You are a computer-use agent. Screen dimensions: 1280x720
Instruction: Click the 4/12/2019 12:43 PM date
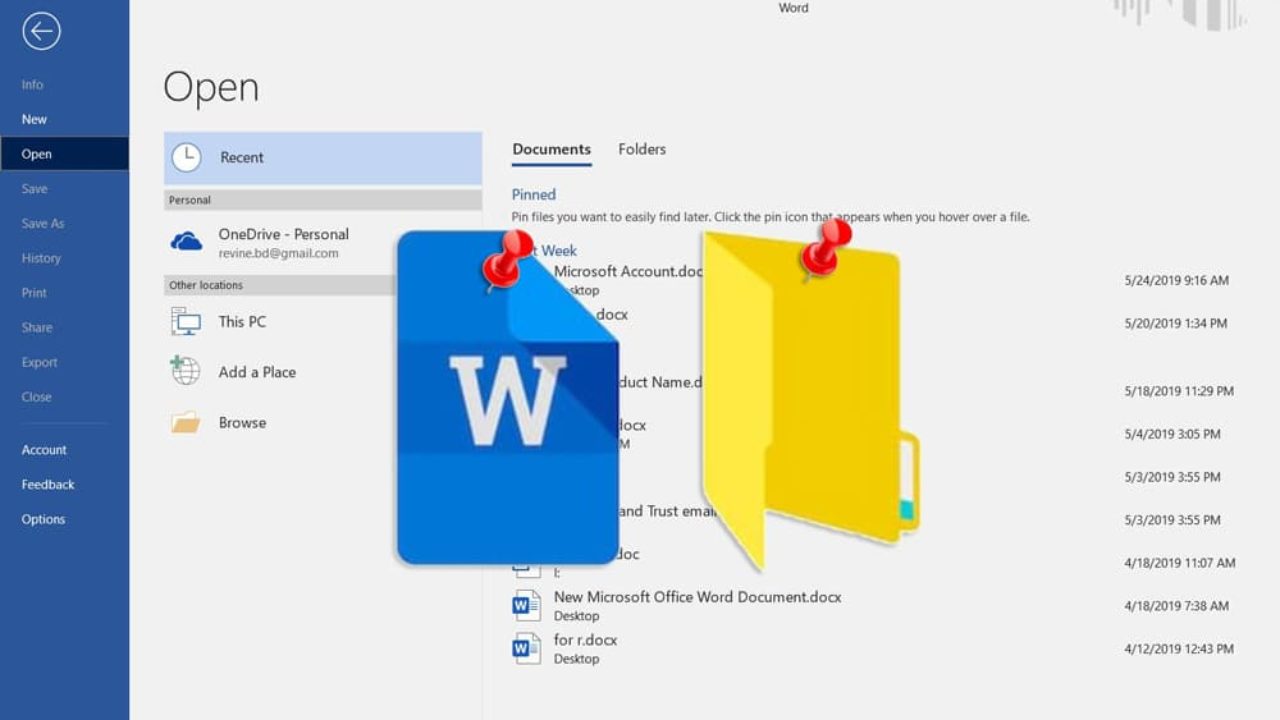1179,650
